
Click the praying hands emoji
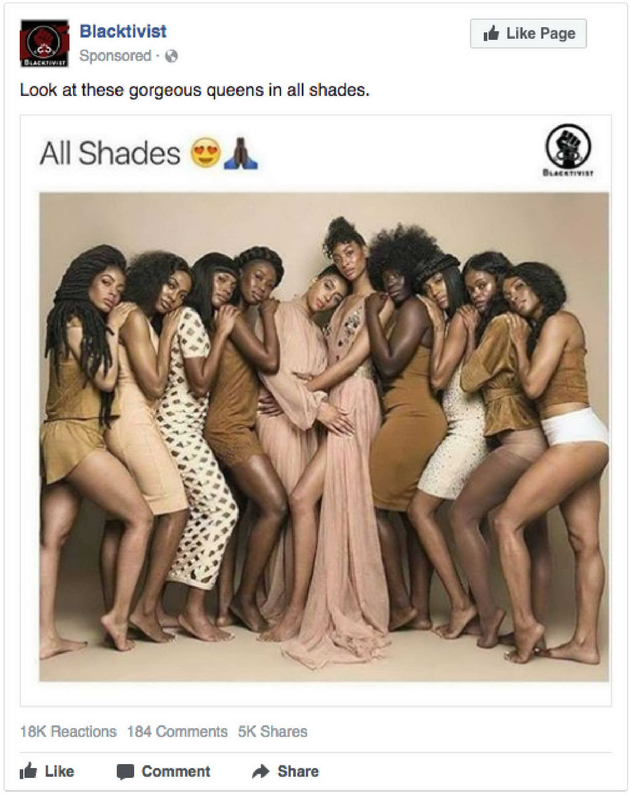(240, 153)
